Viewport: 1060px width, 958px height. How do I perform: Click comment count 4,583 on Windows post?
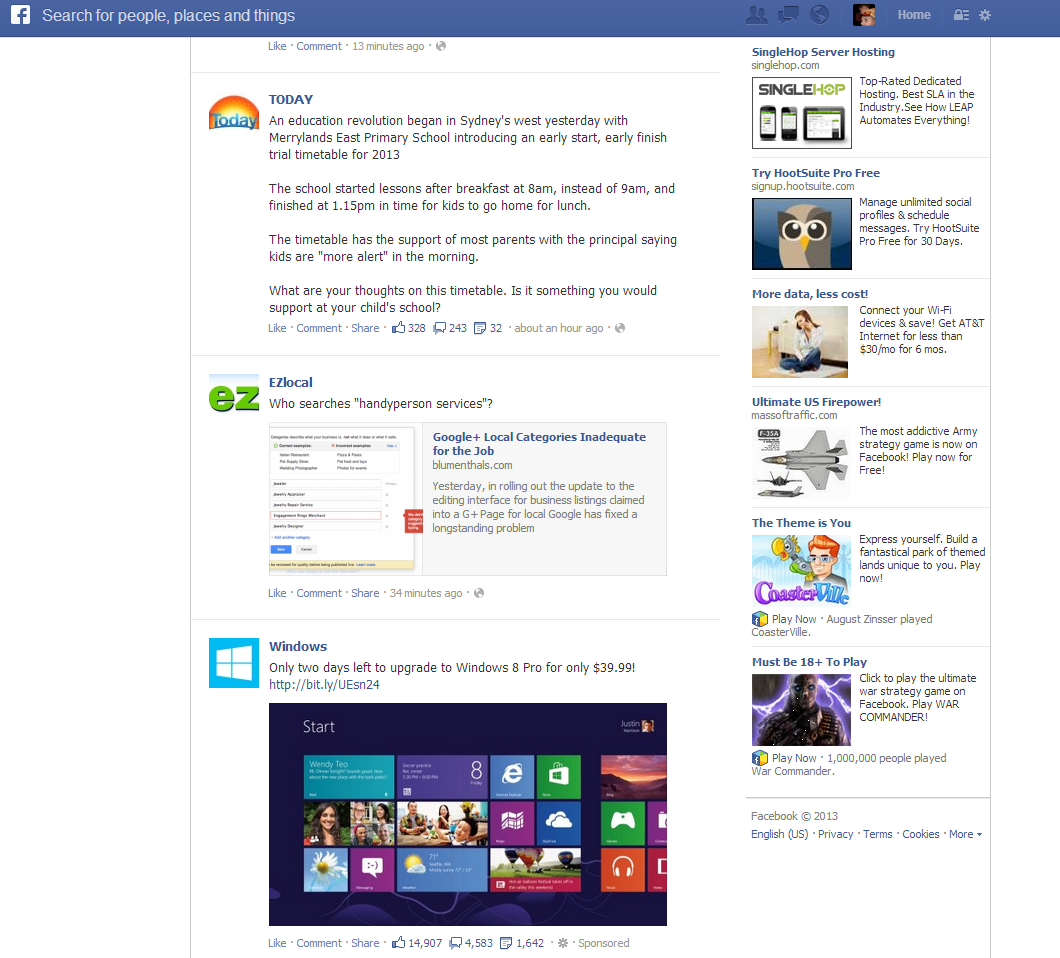471,943
